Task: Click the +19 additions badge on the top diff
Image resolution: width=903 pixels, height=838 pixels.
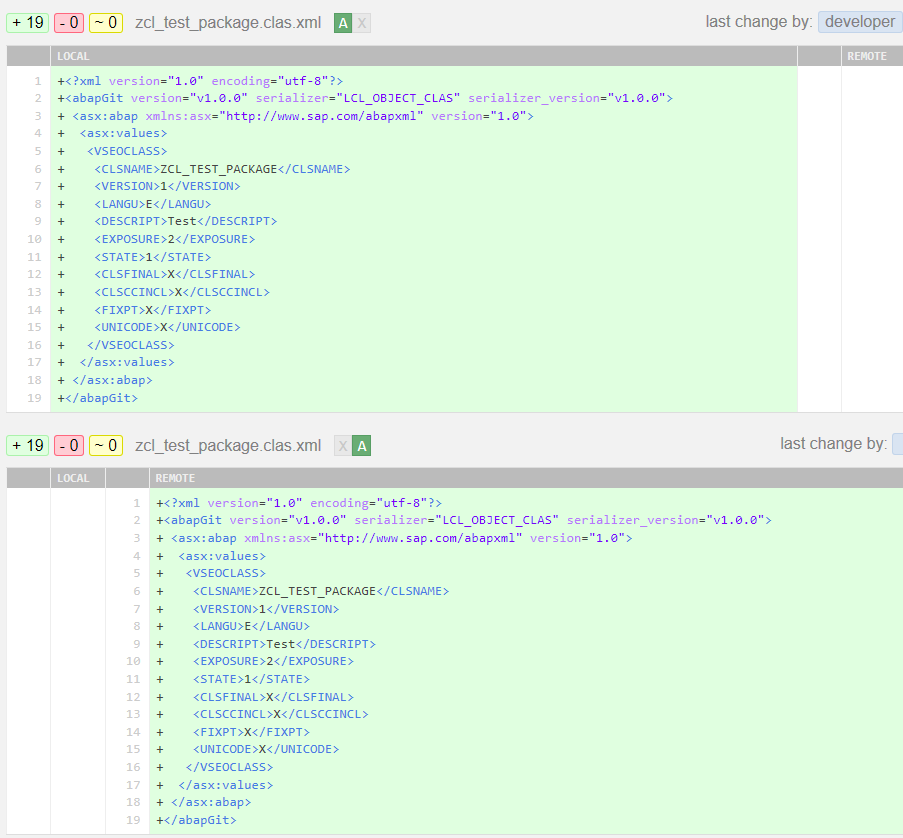Action: tap(27, 21)
